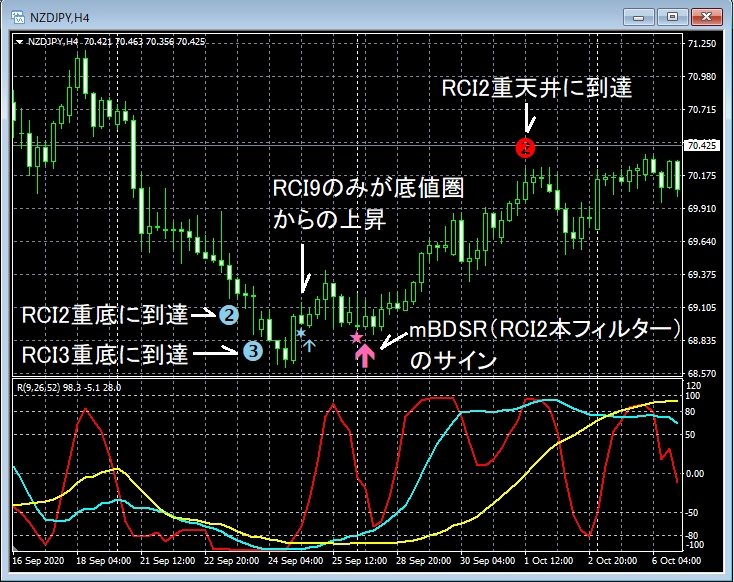The image size is (734, 582).
Task: Click the current price label 70.425
Action: point(702,147)
